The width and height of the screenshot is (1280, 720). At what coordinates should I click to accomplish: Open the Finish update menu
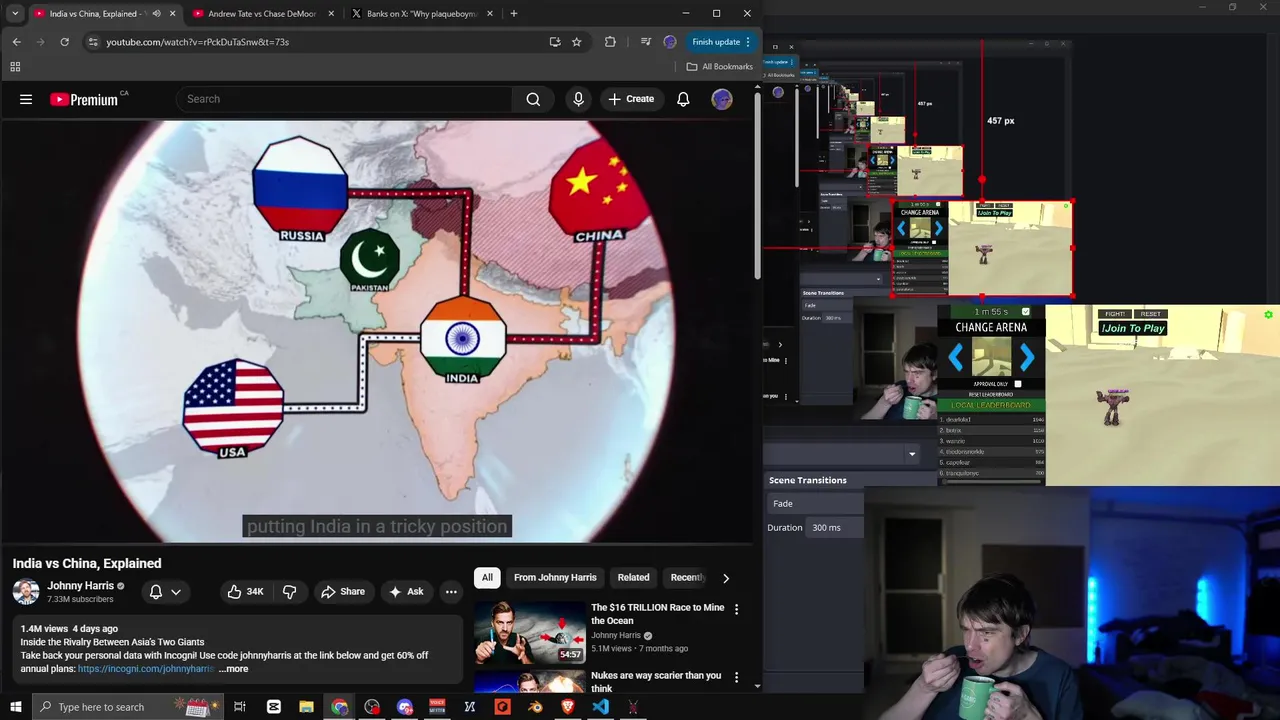(x=723, y=42)
